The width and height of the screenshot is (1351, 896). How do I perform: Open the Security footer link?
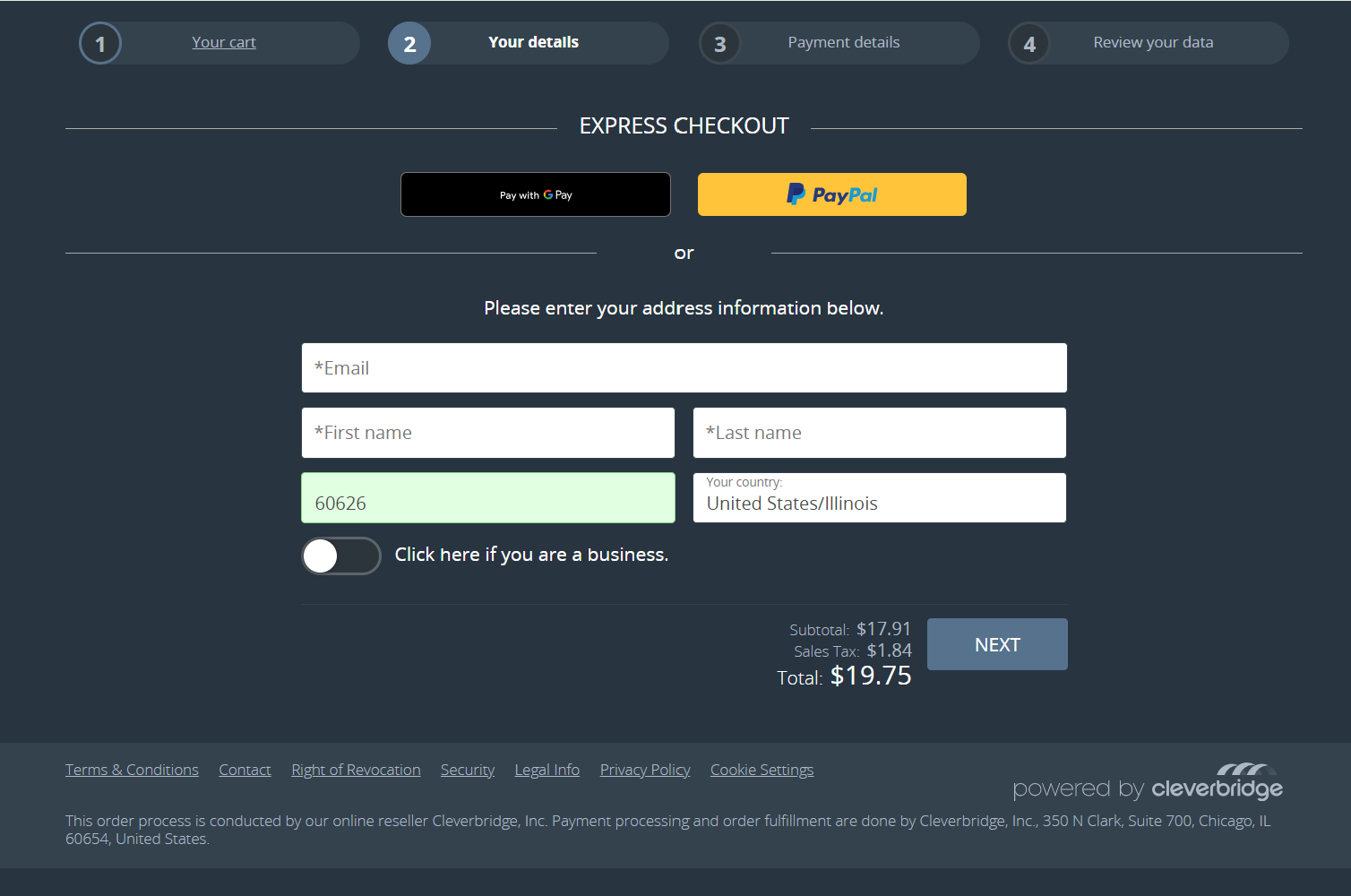(x=468, y=770)
